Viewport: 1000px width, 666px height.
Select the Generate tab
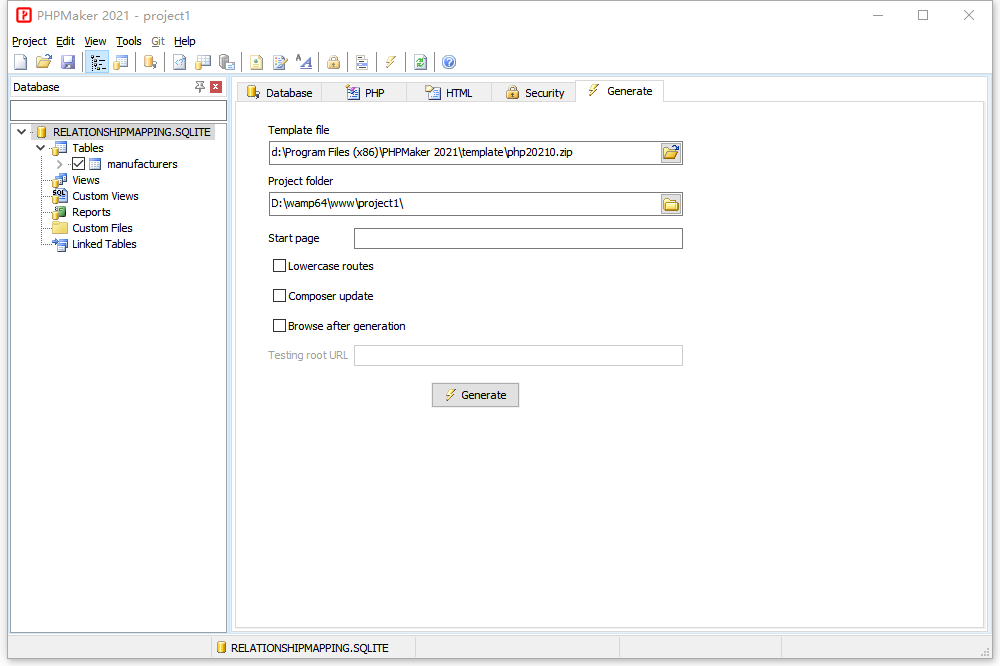(619, 91)
